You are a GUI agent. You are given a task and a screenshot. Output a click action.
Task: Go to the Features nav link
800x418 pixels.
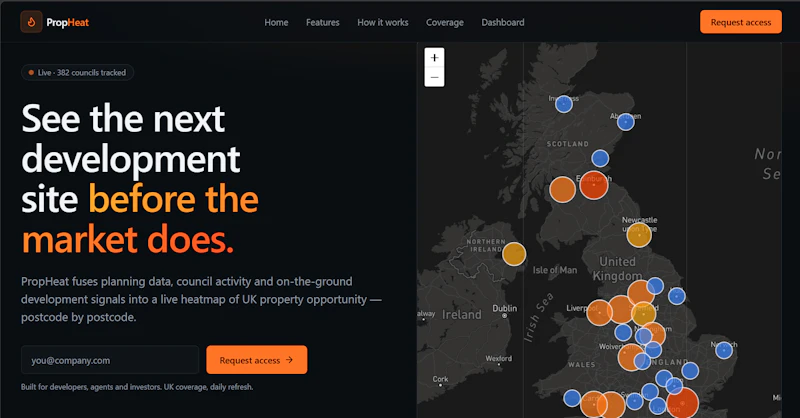coord(322,22)
